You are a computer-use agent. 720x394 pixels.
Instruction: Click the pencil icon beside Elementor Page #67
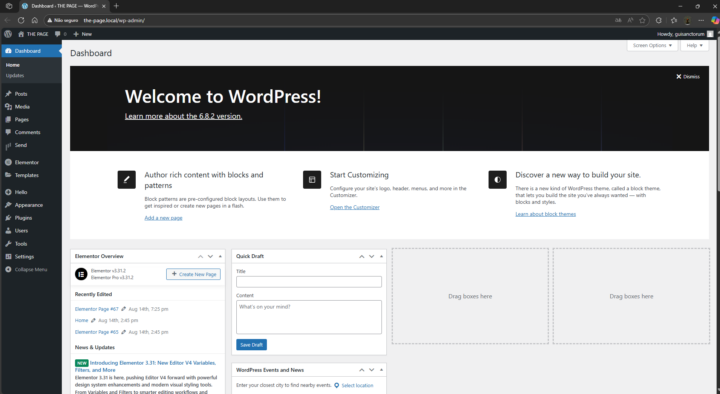pyautogui.click(x=123, y=309)
